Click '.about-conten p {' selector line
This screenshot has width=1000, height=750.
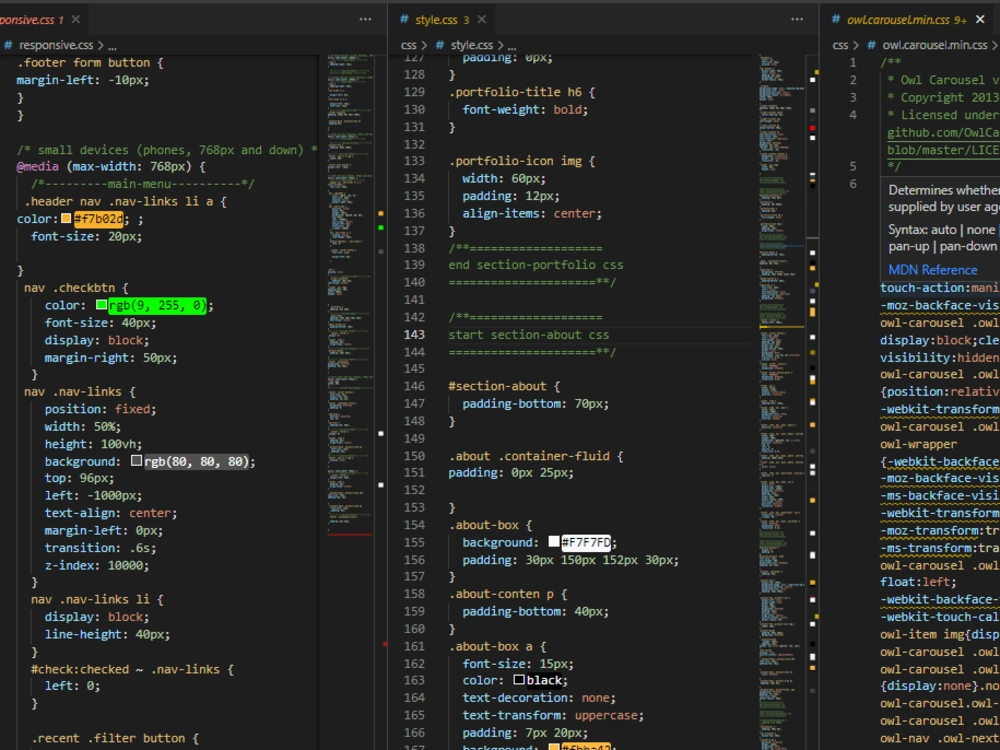[508, 594]
